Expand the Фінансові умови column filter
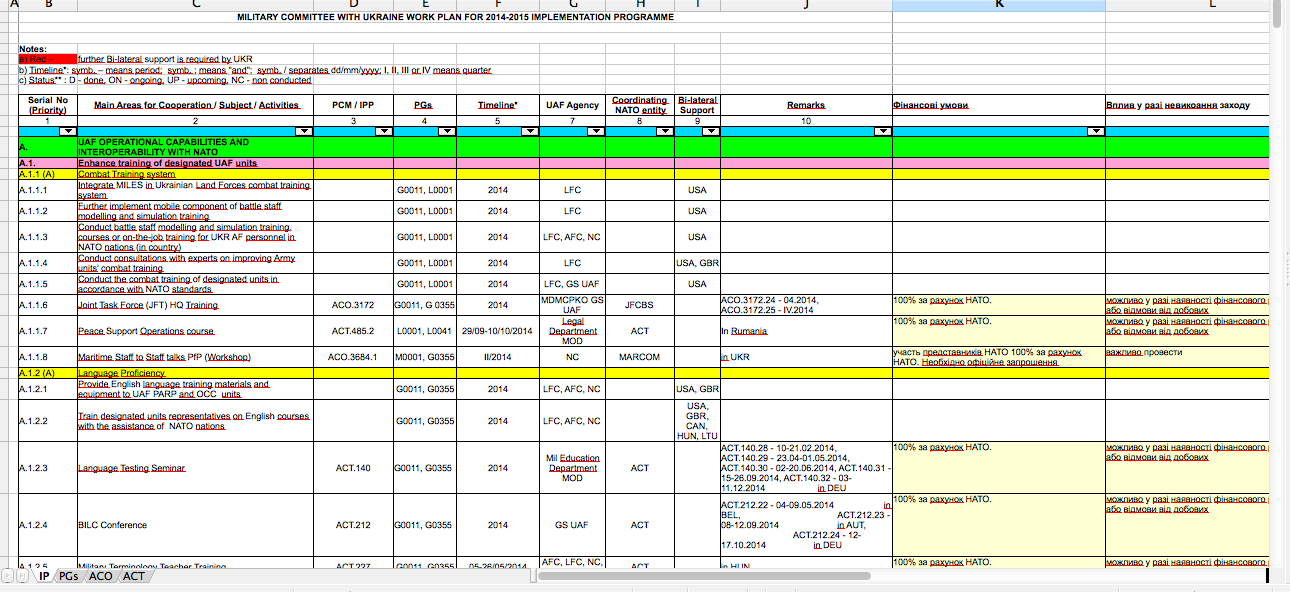Screen dimensions: 1290x592 click(x=1094, y=131)
